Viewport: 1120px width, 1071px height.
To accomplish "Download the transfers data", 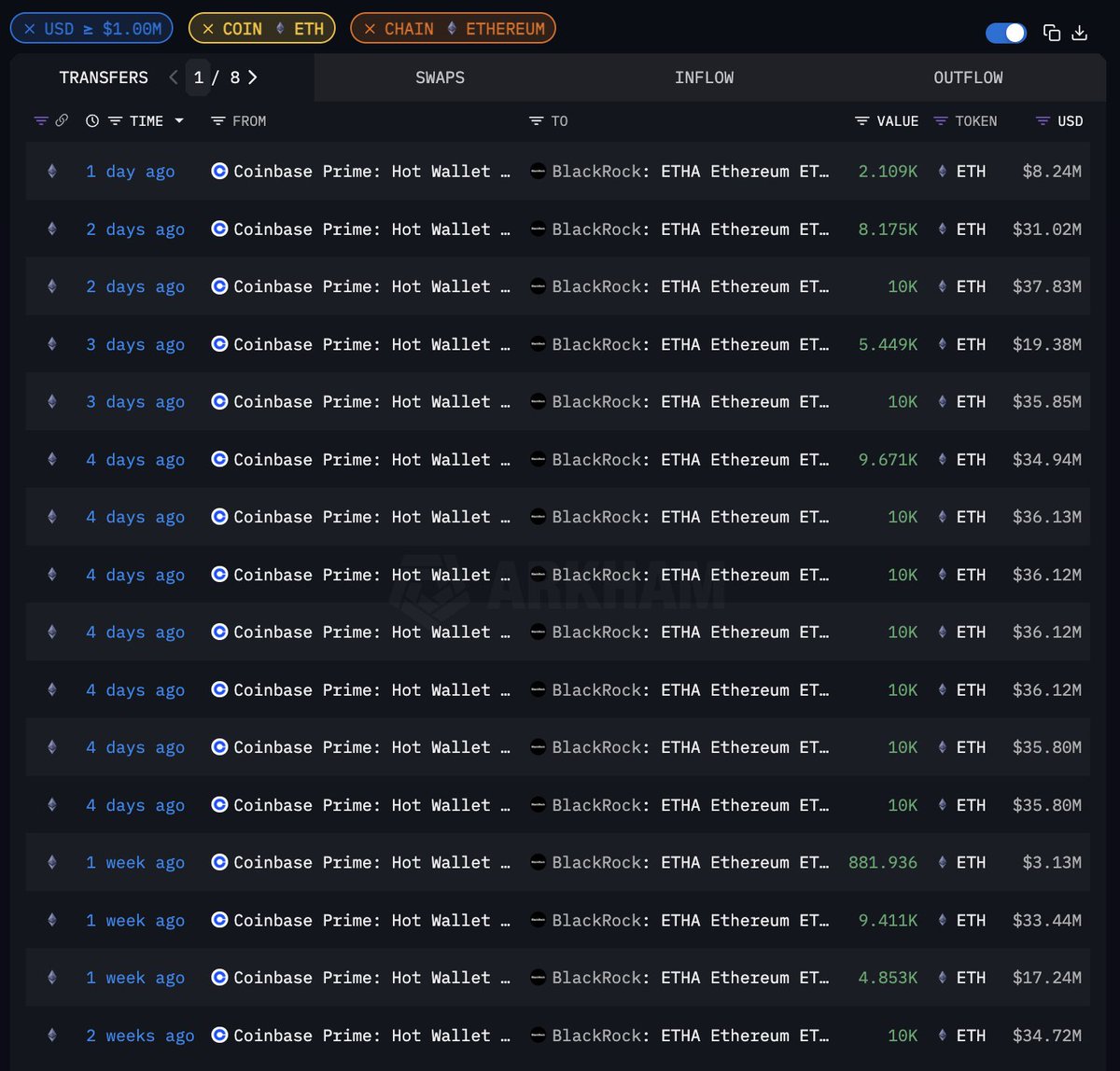I will pyautogui.click(x=1080, y=33).
